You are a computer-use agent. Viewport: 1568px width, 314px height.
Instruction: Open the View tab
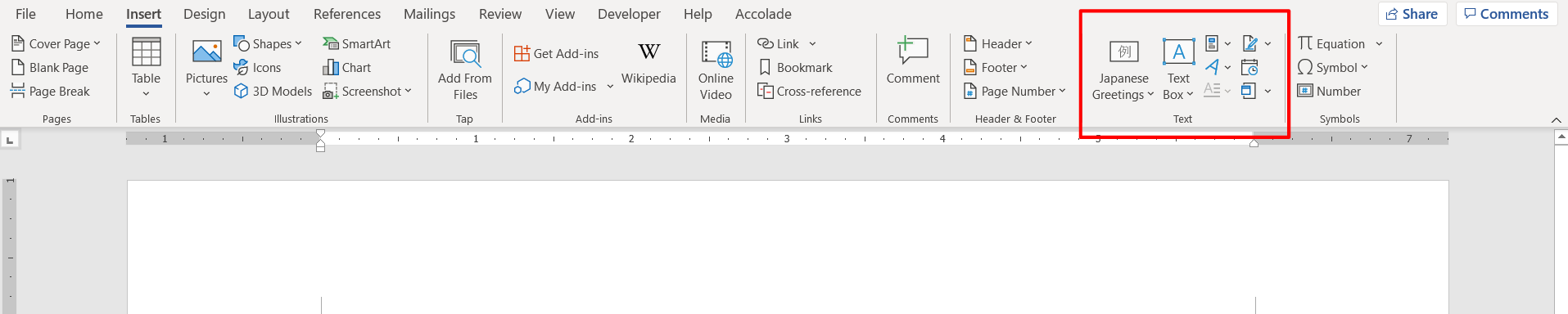click(560, 14)
